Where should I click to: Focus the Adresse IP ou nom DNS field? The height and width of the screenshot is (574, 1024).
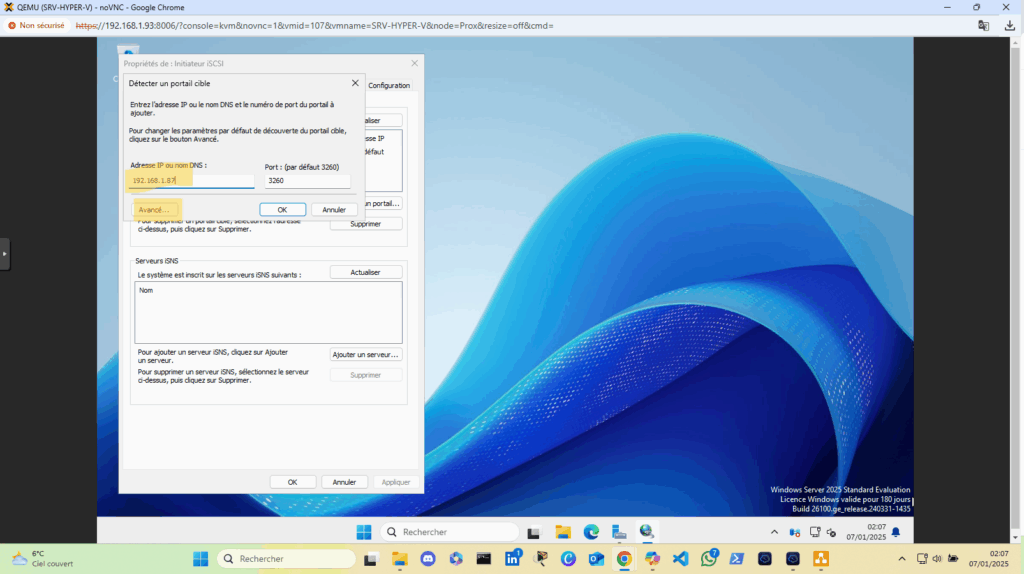click(x=191, y=180)
